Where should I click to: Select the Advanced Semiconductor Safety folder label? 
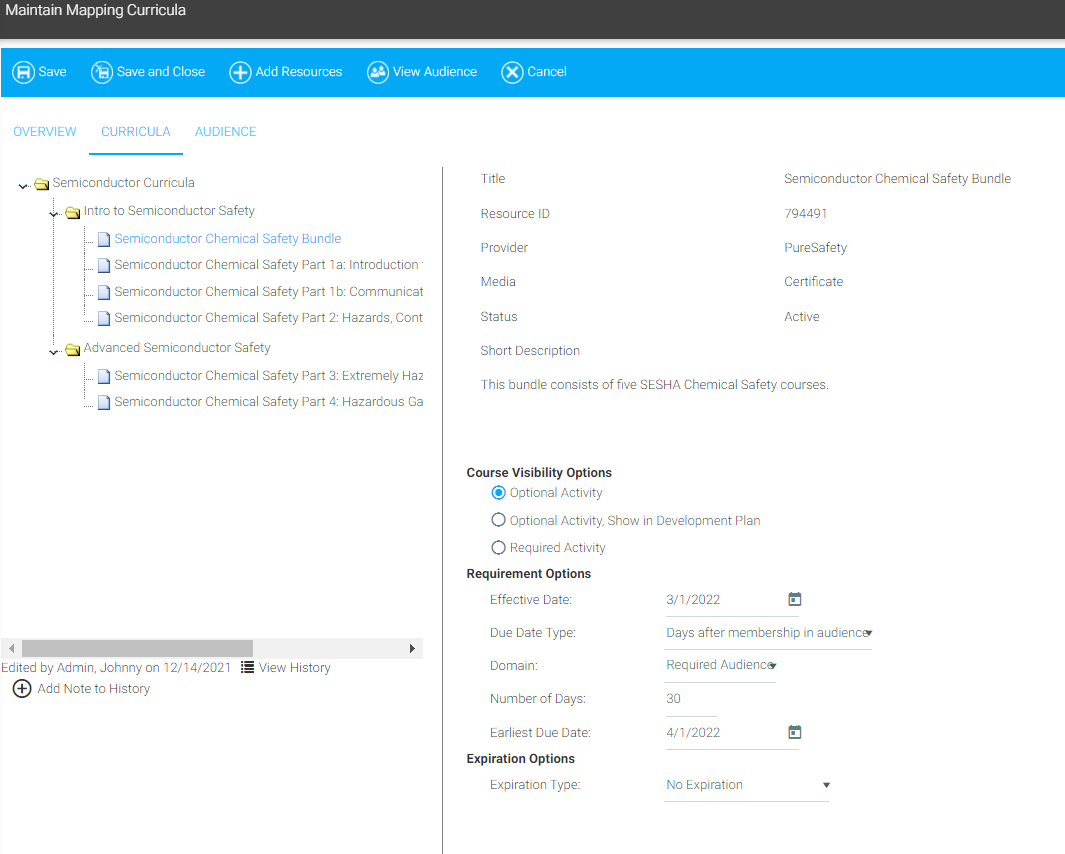177,348
